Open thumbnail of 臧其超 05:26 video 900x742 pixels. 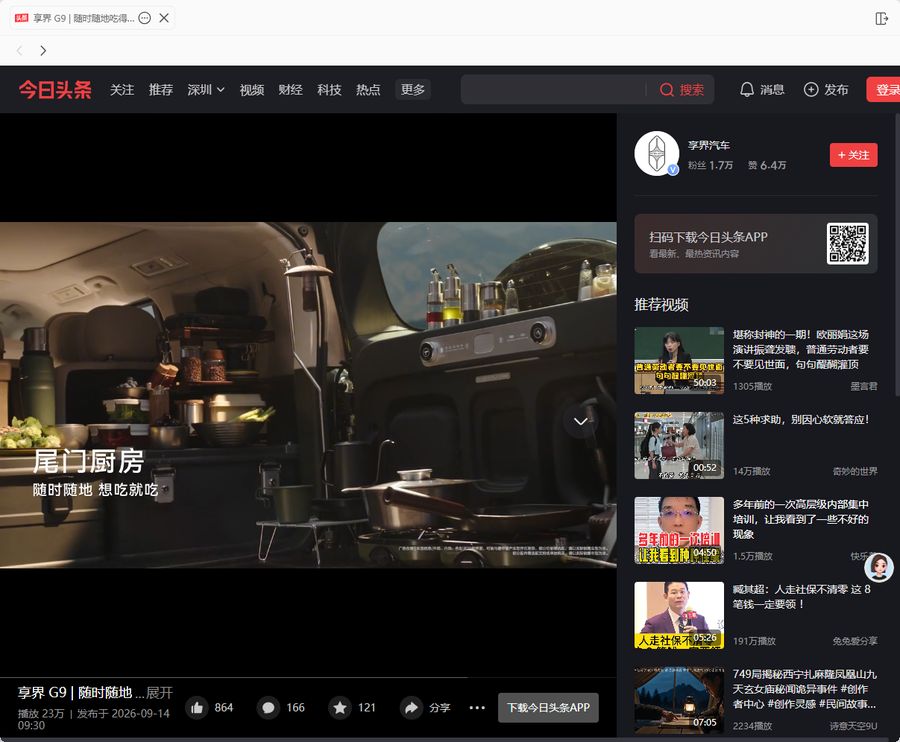click(679, 615)
